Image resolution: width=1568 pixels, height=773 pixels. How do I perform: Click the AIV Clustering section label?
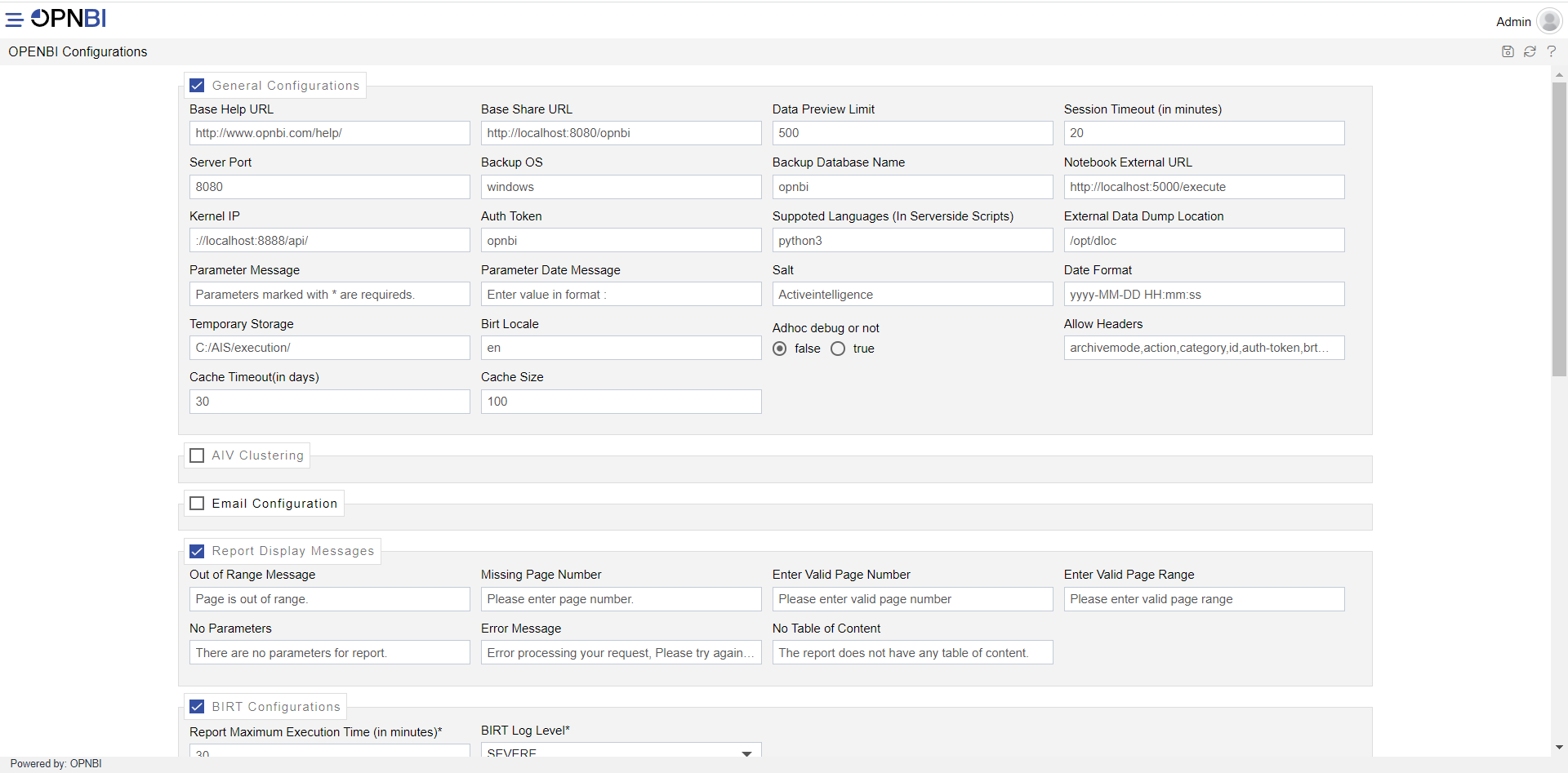click(258, 455)
